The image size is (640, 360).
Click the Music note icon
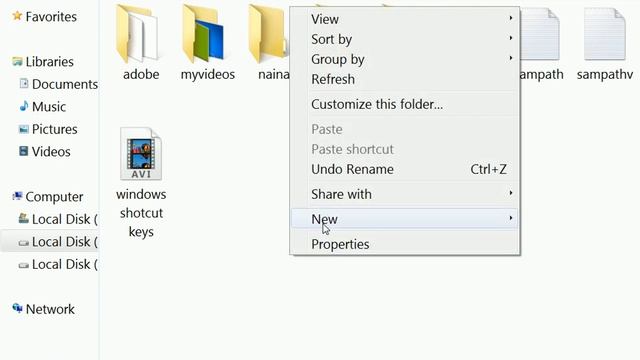(x=24, y=107)
